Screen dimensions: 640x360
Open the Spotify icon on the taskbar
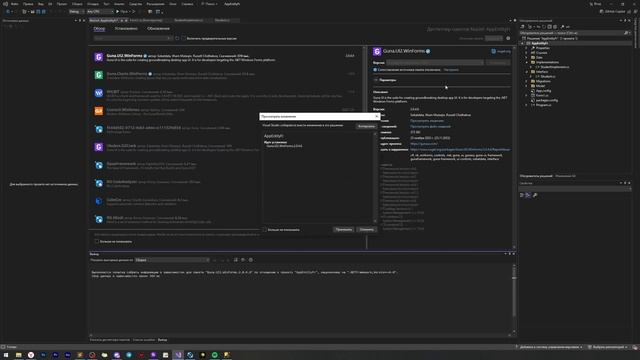pos(215,355)
